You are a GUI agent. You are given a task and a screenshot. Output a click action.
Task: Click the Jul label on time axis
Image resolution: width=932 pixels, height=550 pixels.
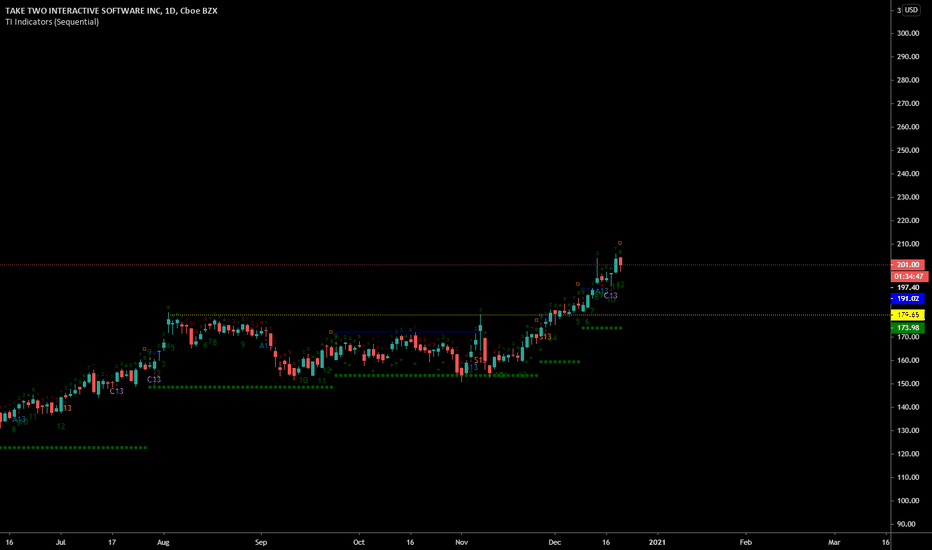[61, 542]
